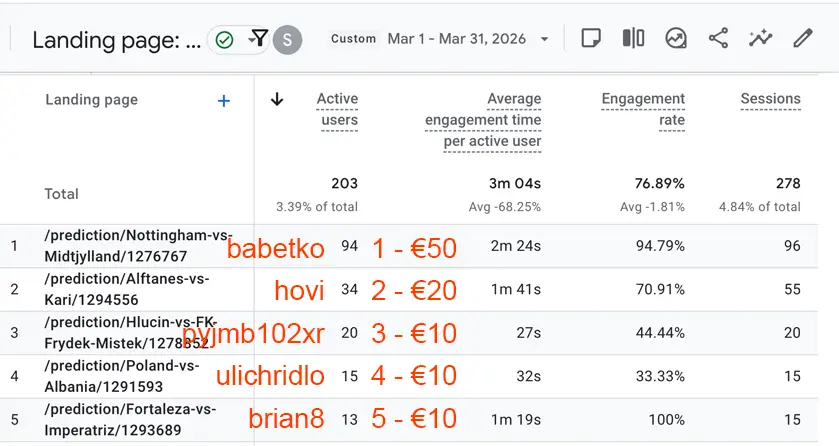Add dimension with the blue plus icon
This screenshot has width=839, height=446.
click(224, 100)
